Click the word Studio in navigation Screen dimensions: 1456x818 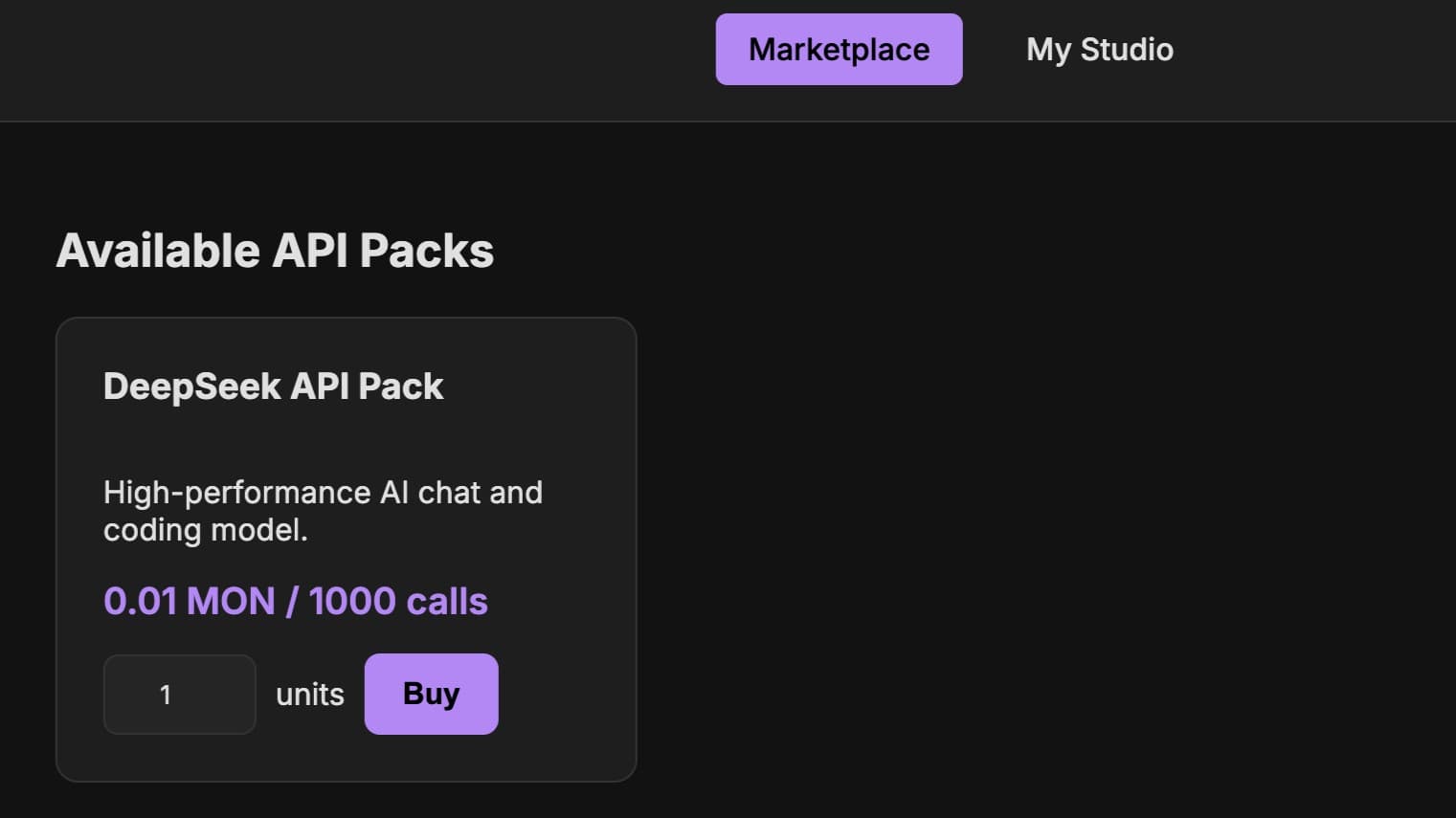[x=1126, y=50]
